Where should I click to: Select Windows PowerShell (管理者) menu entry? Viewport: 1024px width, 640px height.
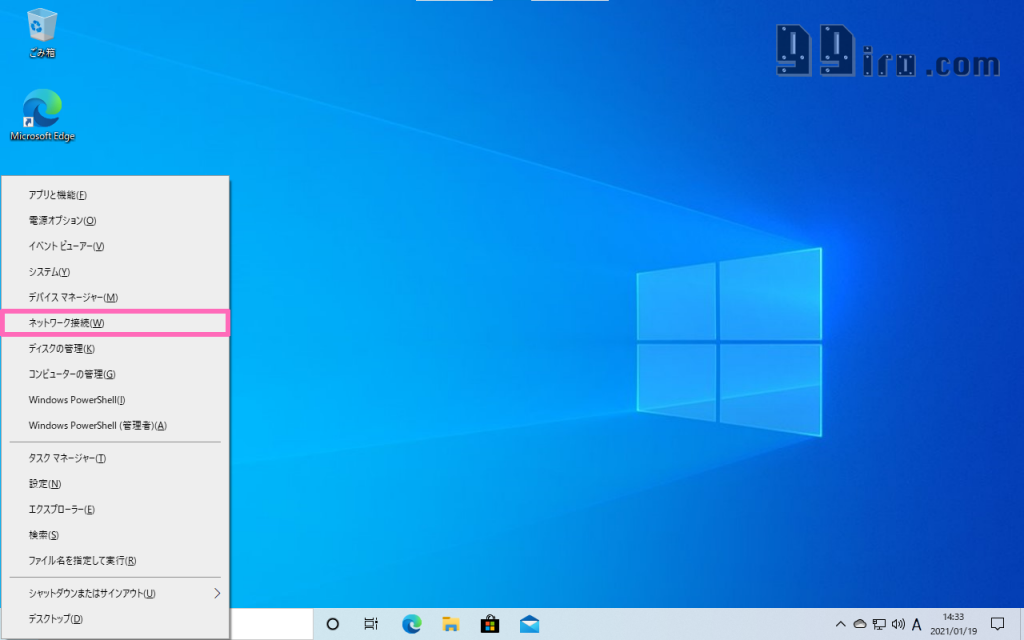click(115, 425)
